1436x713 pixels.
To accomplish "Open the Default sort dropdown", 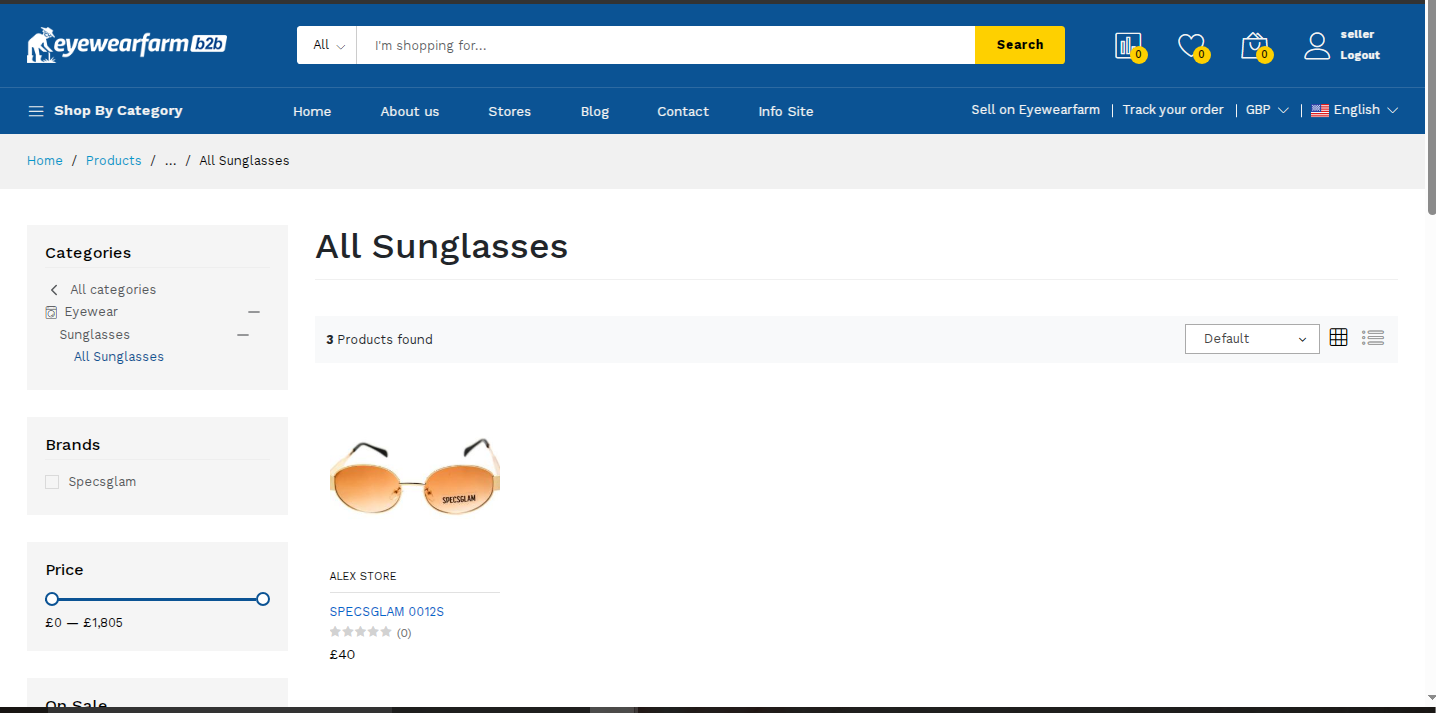I will tap(1252, 339).
